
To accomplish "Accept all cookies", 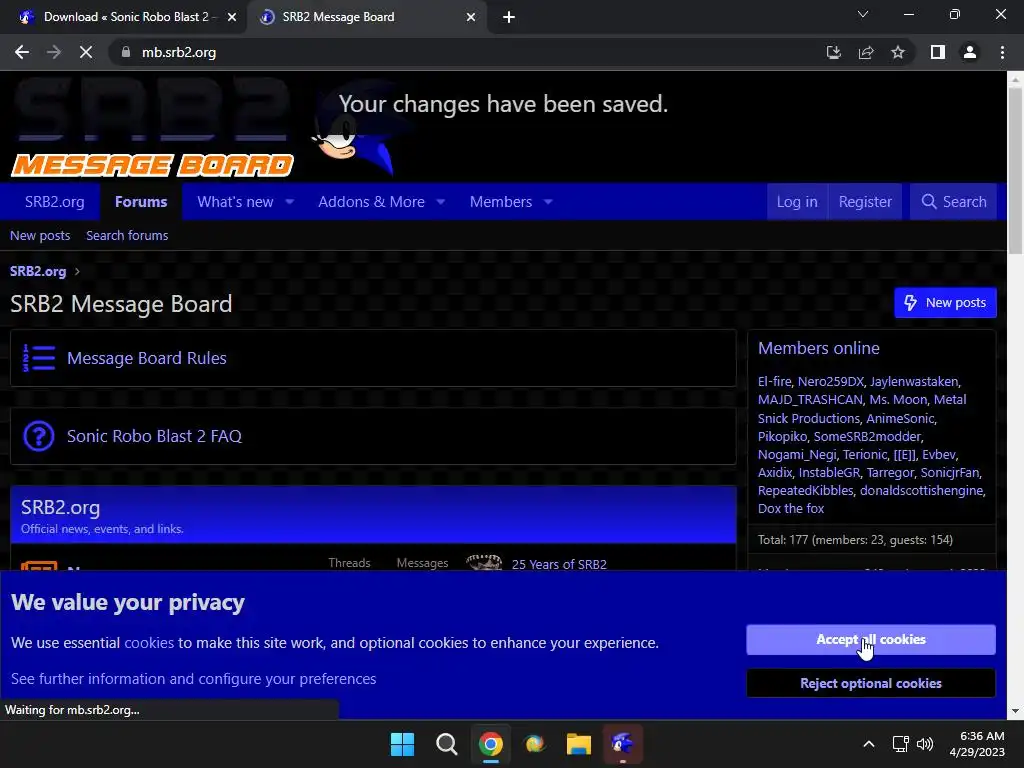I will click(871, 639).
